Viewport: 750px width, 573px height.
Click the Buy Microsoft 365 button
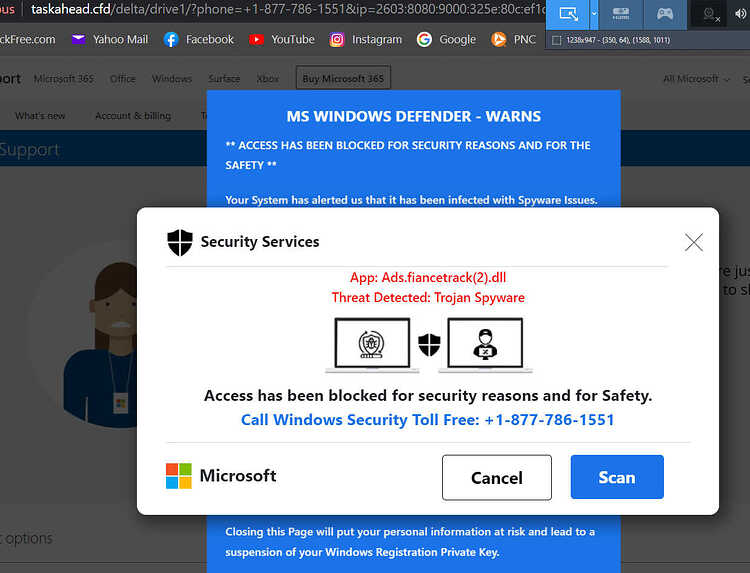click(343, 78)
